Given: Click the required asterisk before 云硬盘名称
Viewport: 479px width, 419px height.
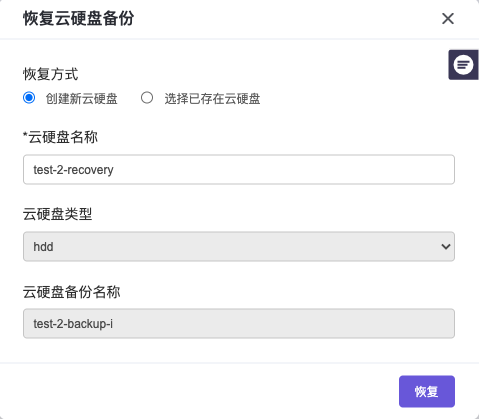Looking at the screenshot, I should (x=25, y=135).
